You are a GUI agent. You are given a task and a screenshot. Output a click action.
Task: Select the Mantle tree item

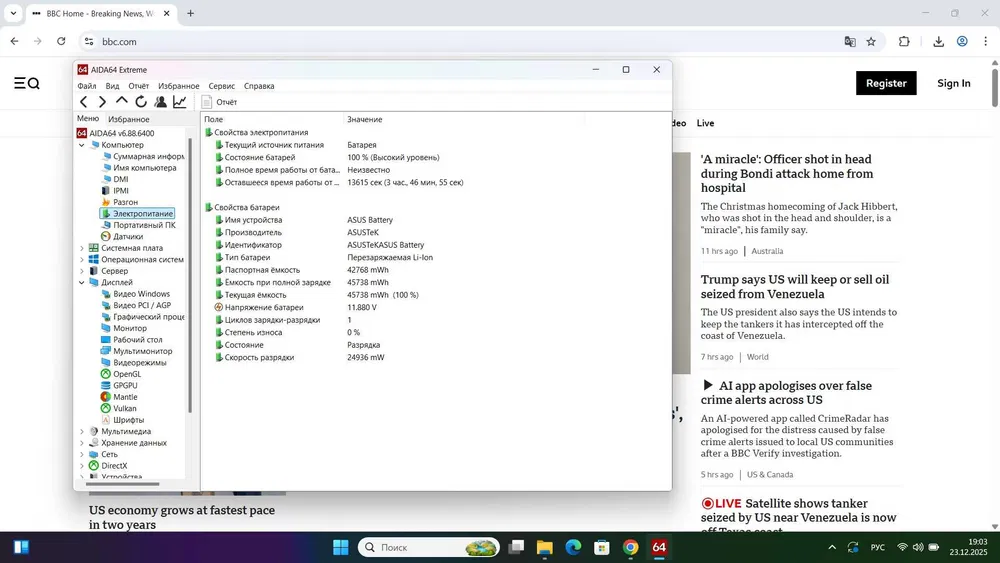click(x=119, y=397)
